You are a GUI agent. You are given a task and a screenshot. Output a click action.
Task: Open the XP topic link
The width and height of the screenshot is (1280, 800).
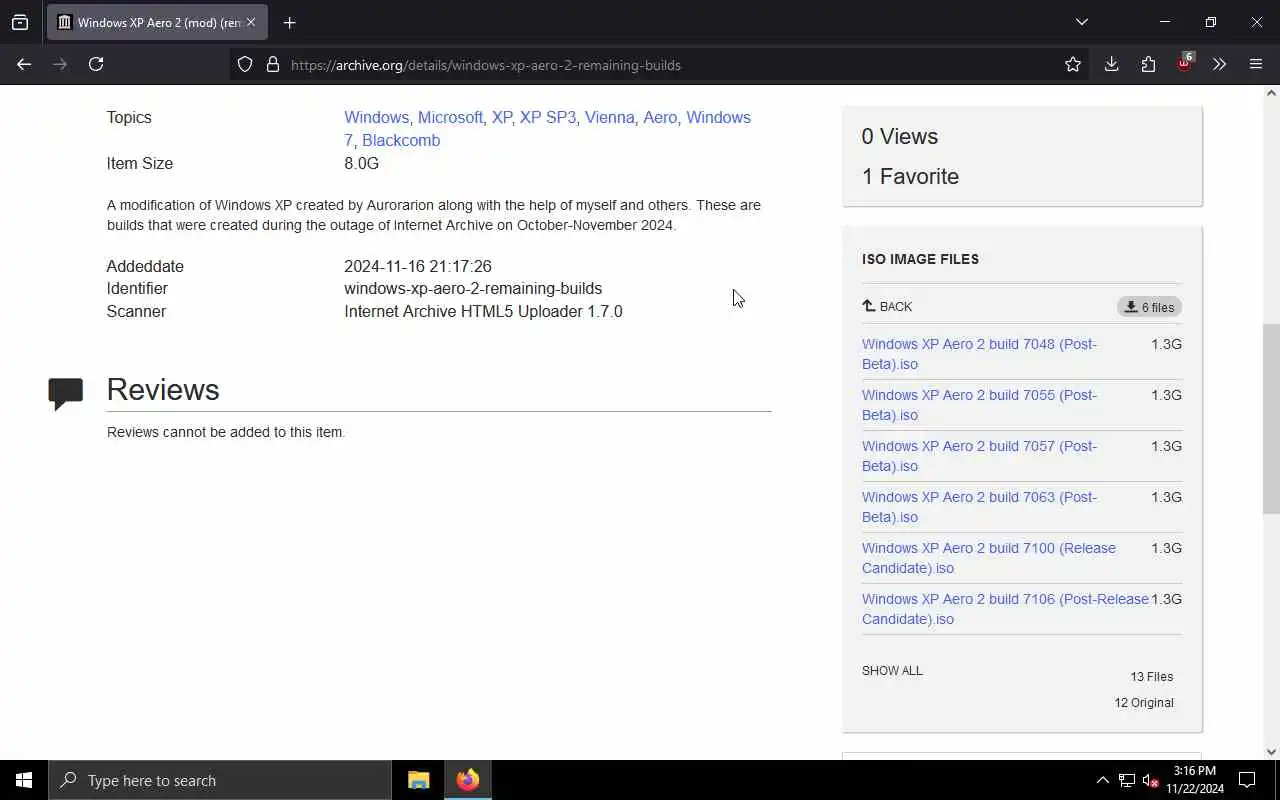point(501,117)
